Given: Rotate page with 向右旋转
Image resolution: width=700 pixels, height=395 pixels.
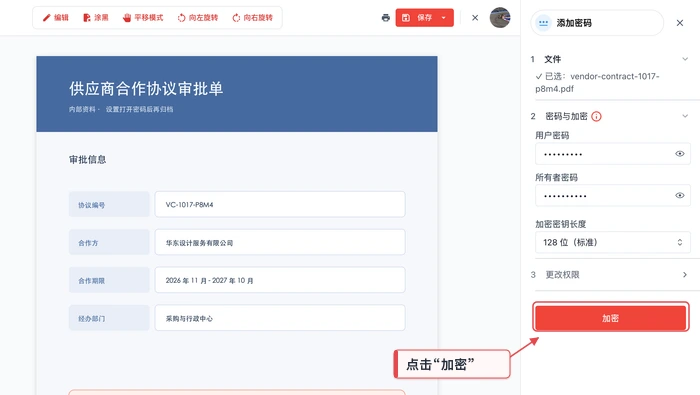Looking at the screenshot, I should [252, 18].
